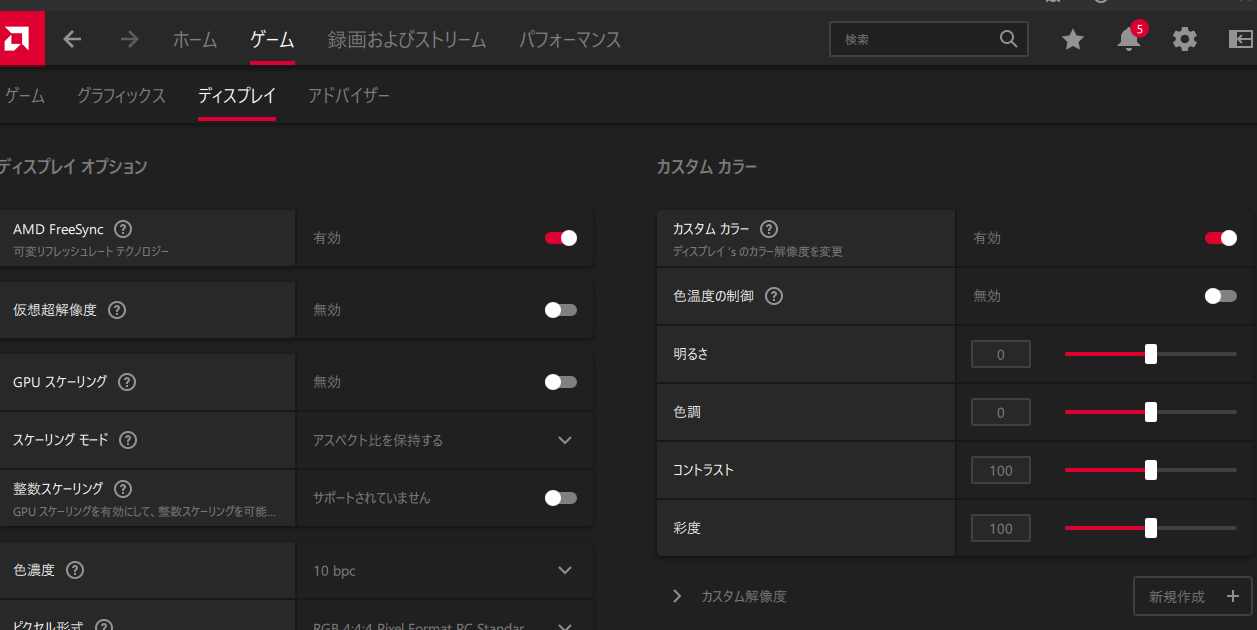Click the 可変リフレッシュレート テクノロジー text
This screenshot has height=630, width=1257.
coord(91,251)
